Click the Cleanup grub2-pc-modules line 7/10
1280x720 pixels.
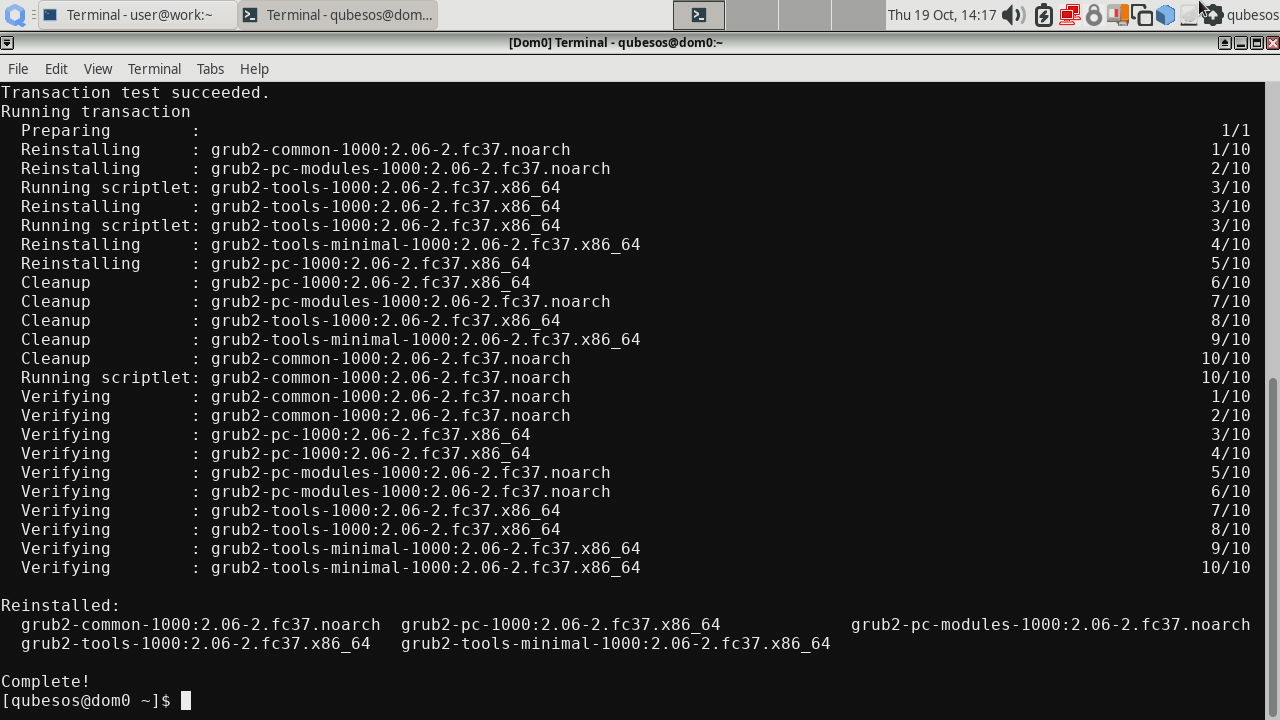click(x=635, y=302)
